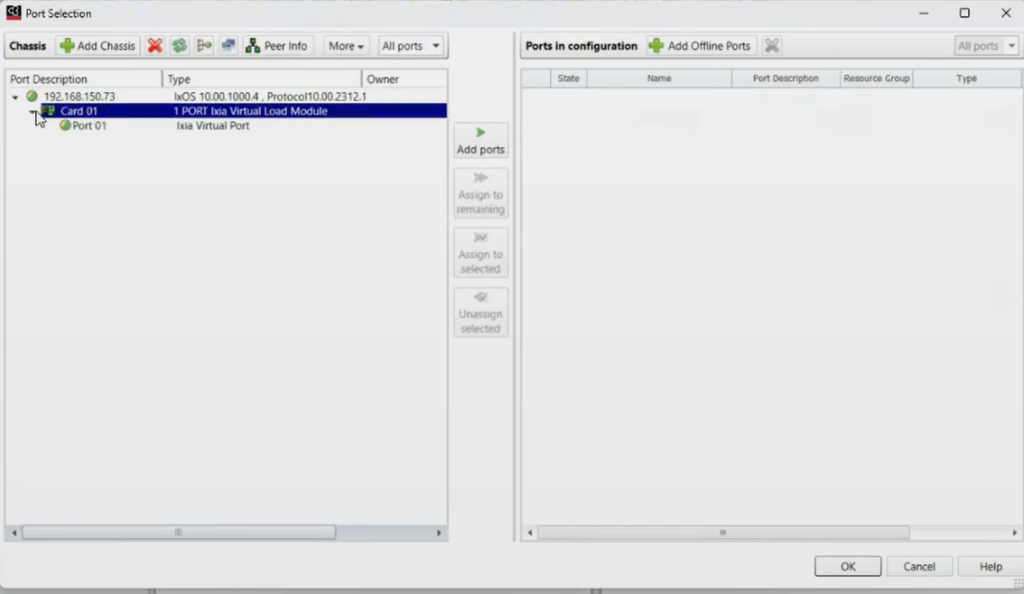Open Peer Info
Image resolution: width=1024 pixels, height=594 pixels.
(277, 46)
